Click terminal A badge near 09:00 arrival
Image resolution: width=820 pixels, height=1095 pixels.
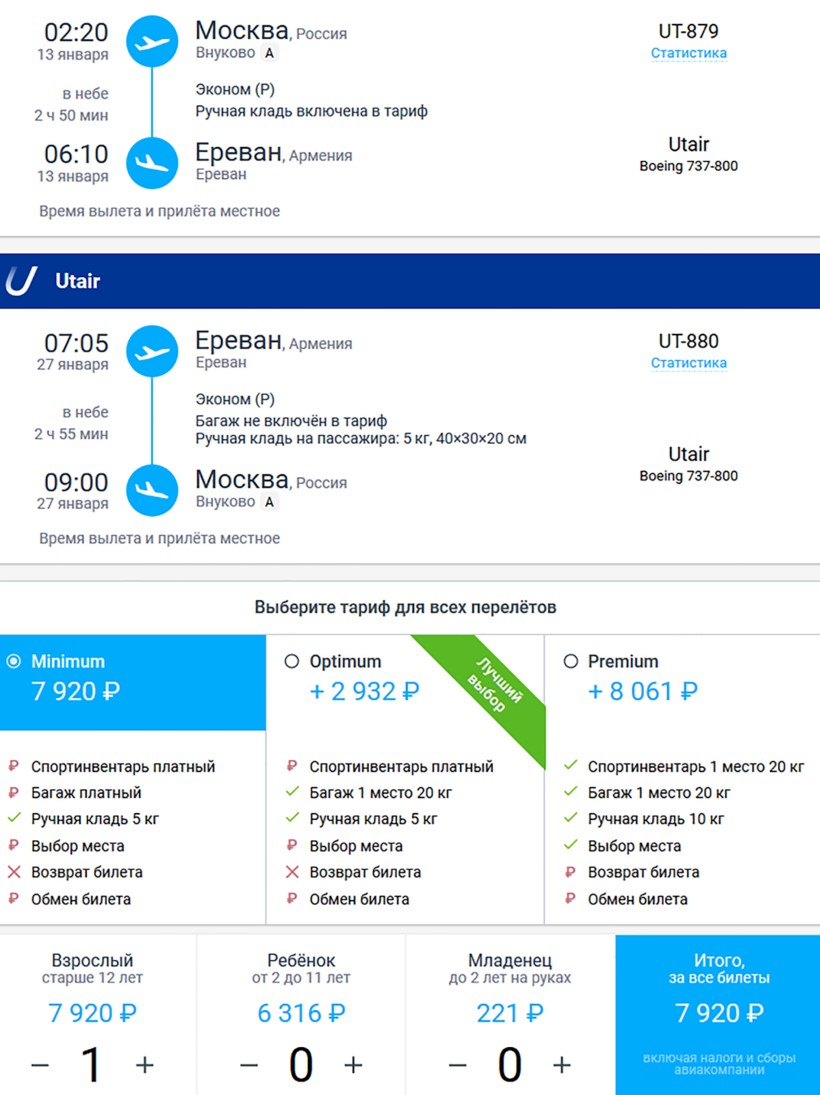[x=270, y=502]
